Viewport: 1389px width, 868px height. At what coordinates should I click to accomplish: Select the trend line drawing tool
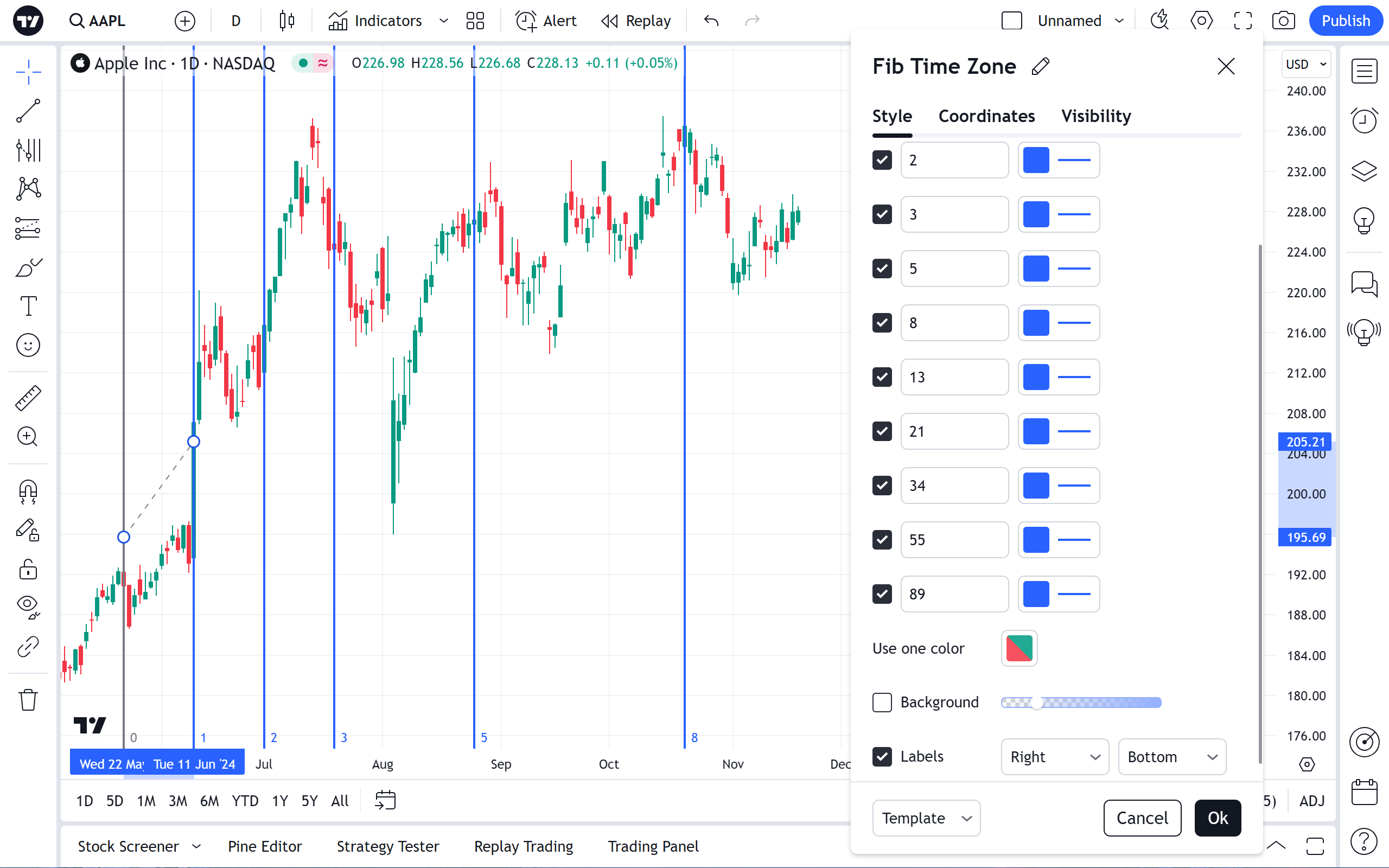coord(28,111)
